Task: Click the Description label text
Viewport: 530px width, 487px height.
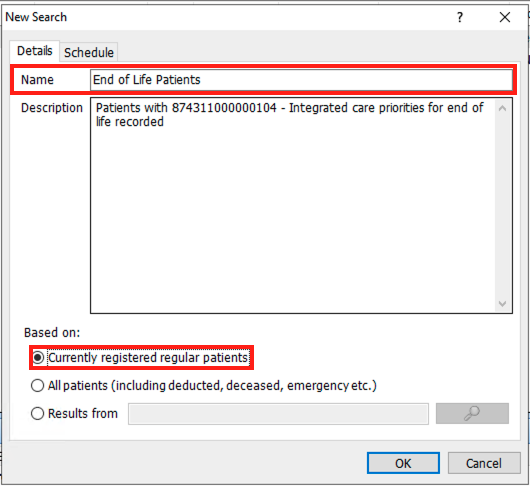Action: [52, 108]
